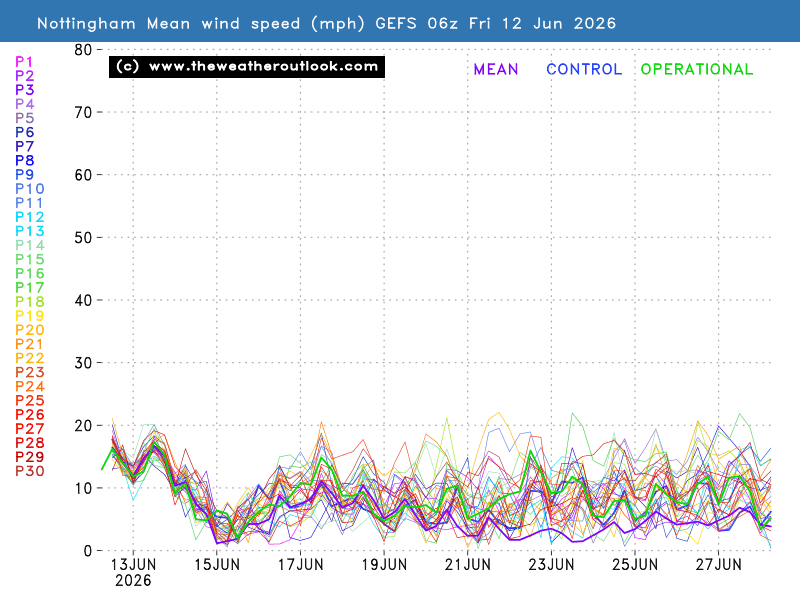Image resolution: width=800 pixels, height=600 pixels.
Task: Click the P15 legend label
Action: (30, 259)
